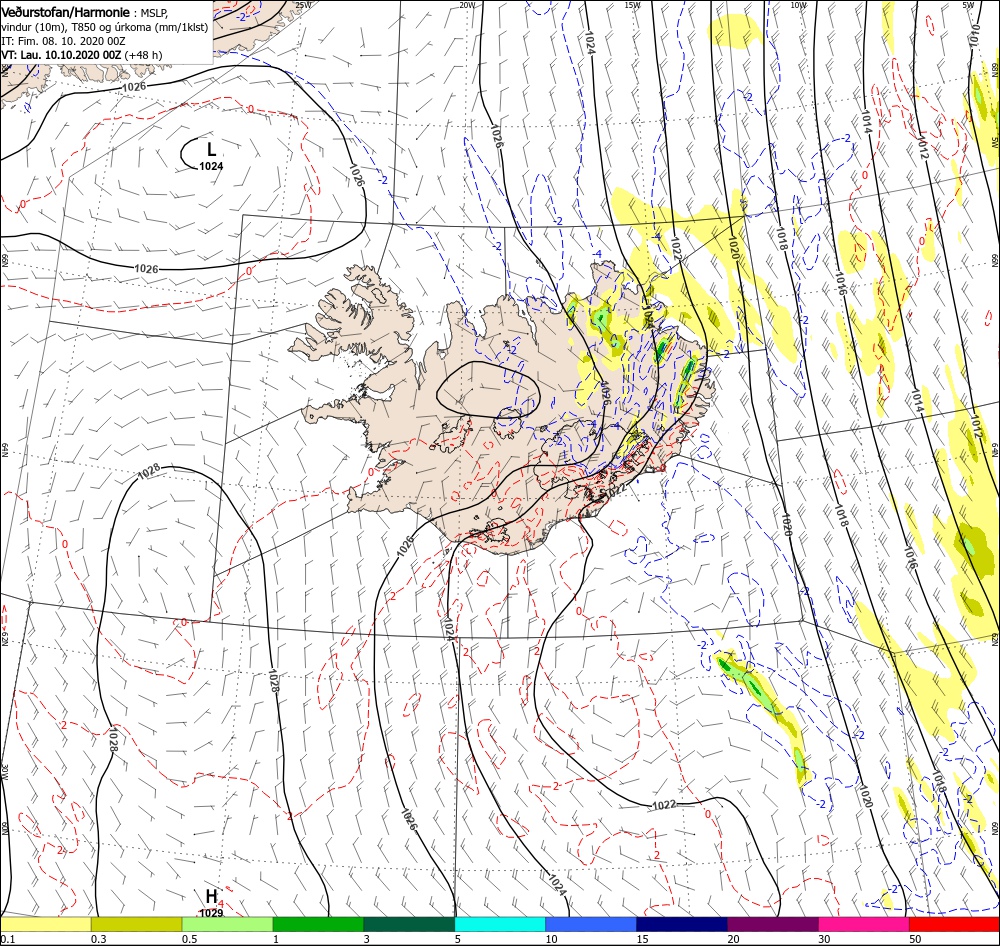Click the '15W' longitude label
Image resolution: width=1000 pixels, height=946 pixels.
pyautogui.click(x=633, y=5)
